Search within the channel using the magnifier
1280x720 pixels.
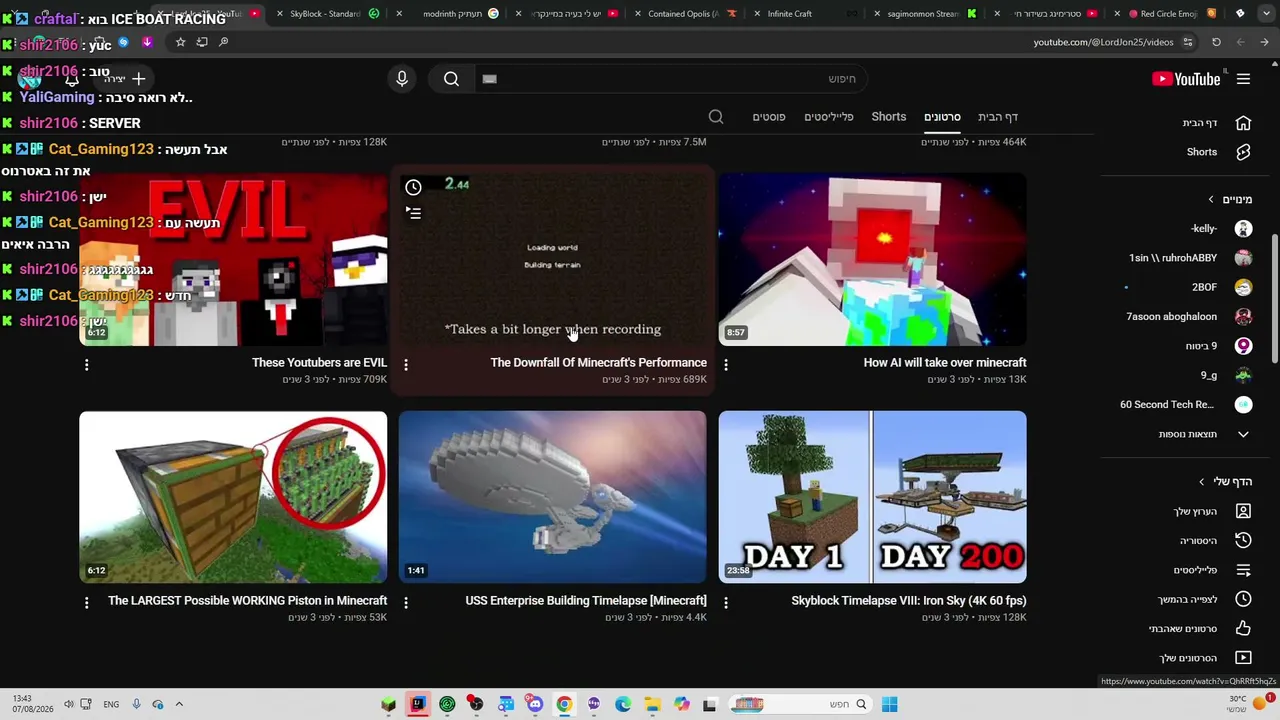pos(716,117)
